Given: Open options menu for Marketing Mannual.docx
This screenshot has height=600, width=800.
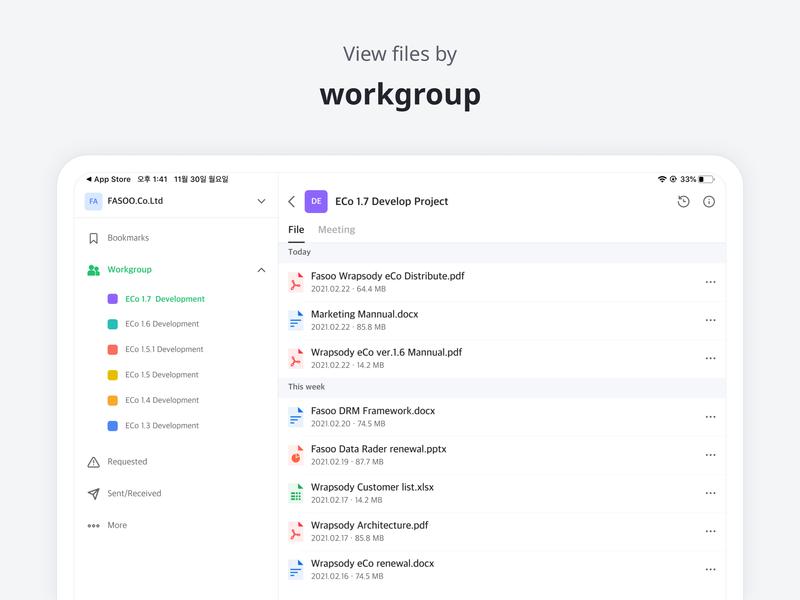Looking at the screenshot, I should (710, 320).
